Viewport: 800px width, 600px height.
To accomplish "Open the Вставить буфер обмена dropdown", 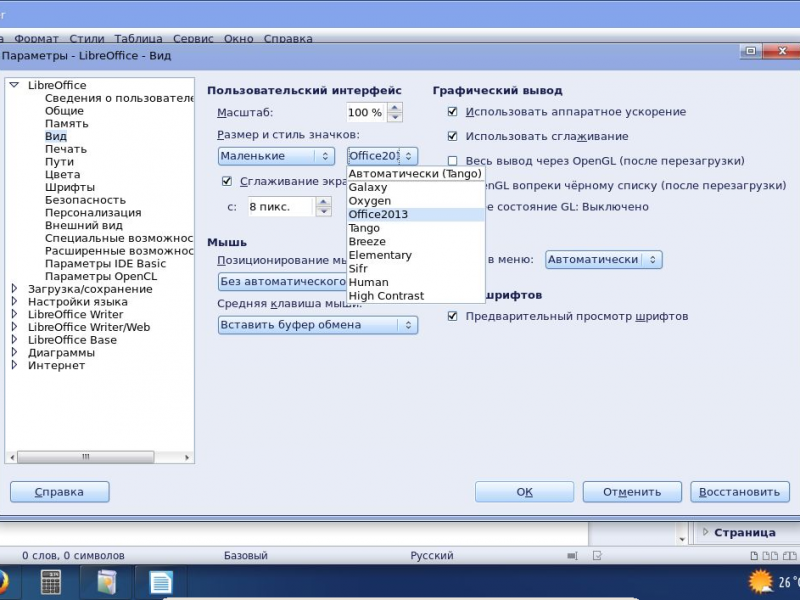I will tap(318, 325).
